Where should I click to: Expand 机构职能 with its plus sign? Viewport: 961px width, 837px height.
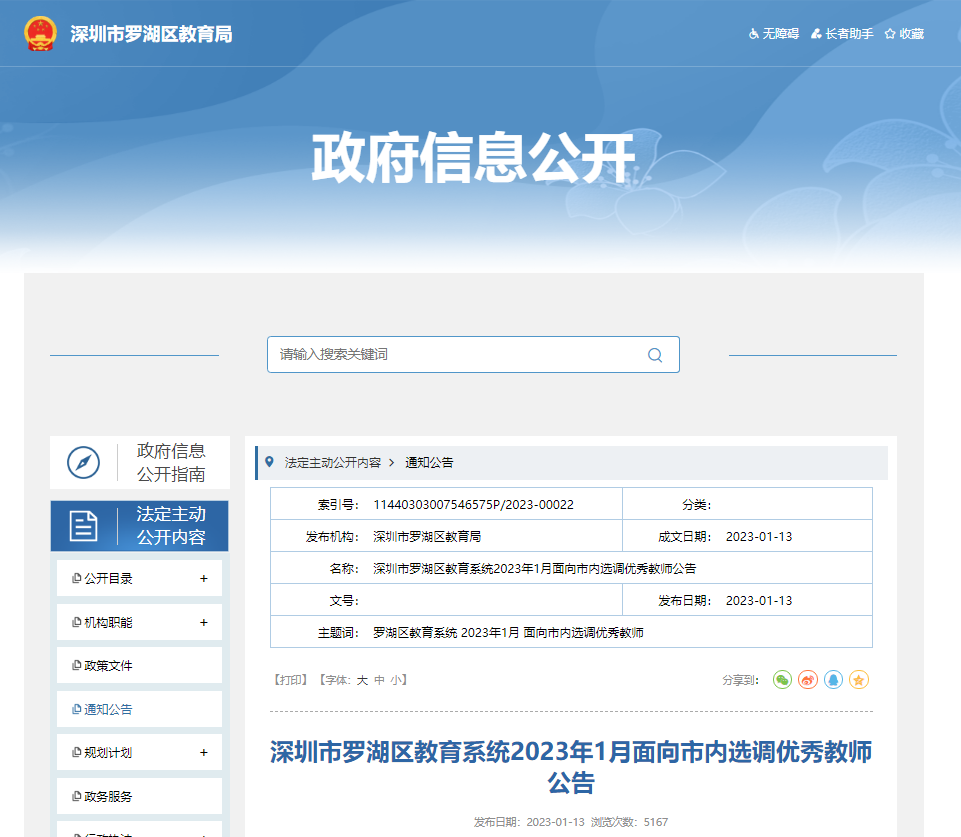(x=203, y=623)
